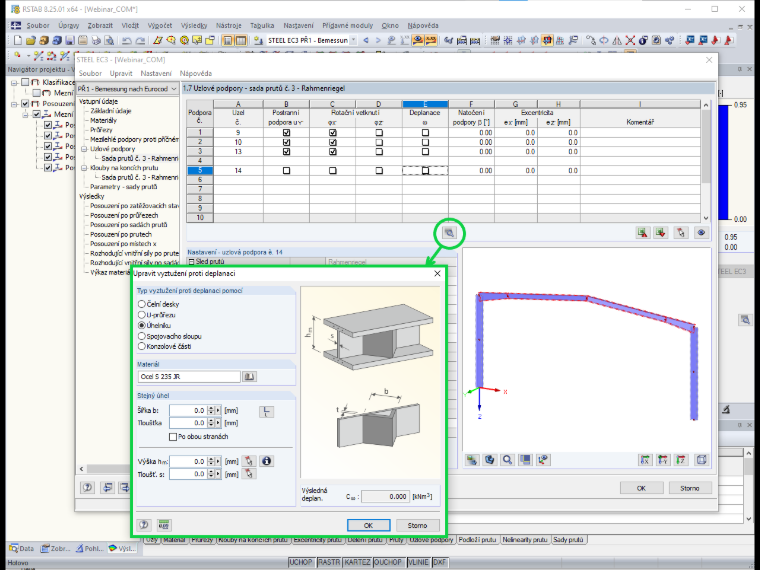Cancel deplanaci dialog with Storno
The image size is (760, 570).
coord(417,525)
